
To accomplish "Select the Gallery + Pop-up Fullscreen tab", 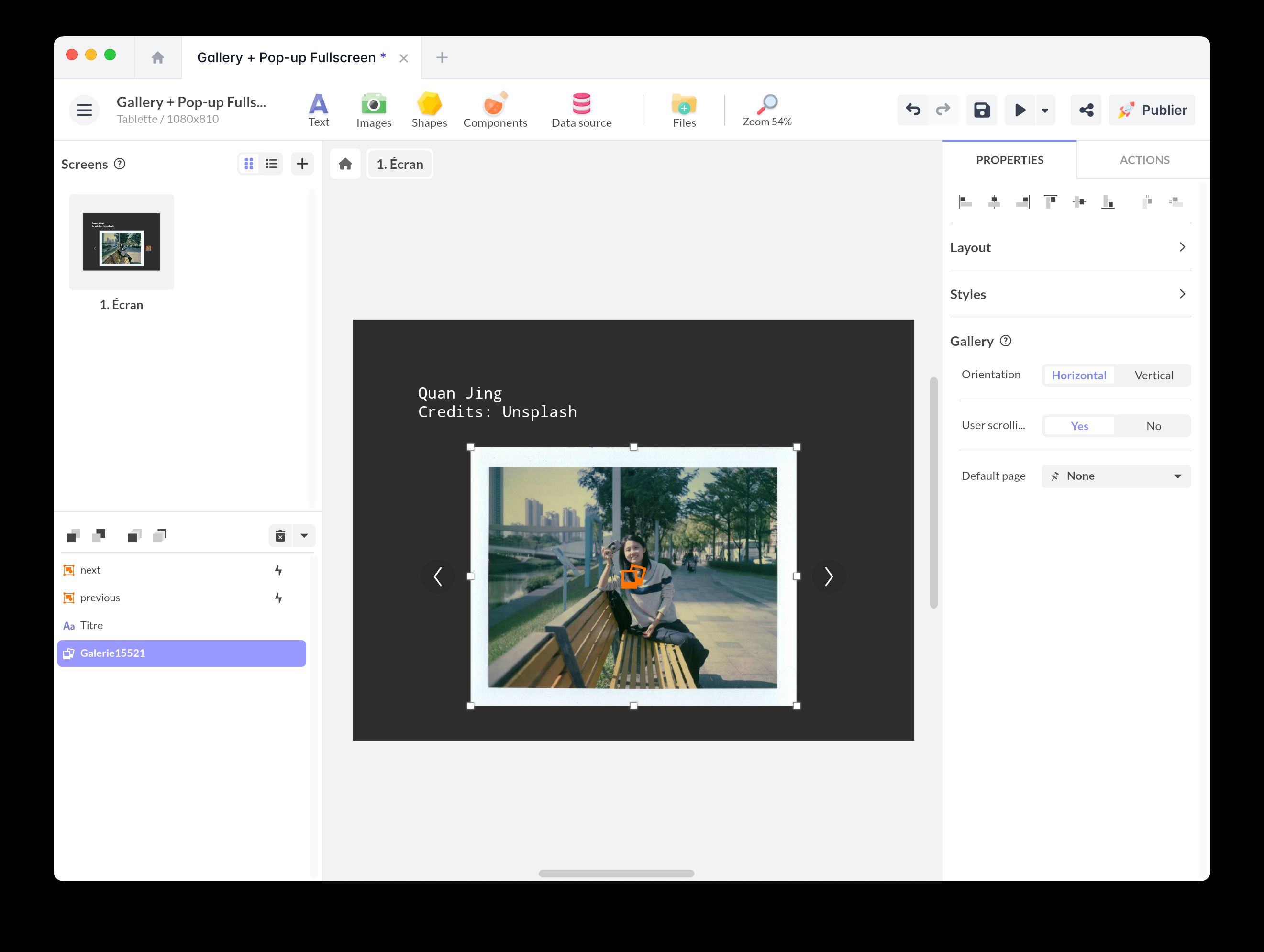I will [286, 58].
